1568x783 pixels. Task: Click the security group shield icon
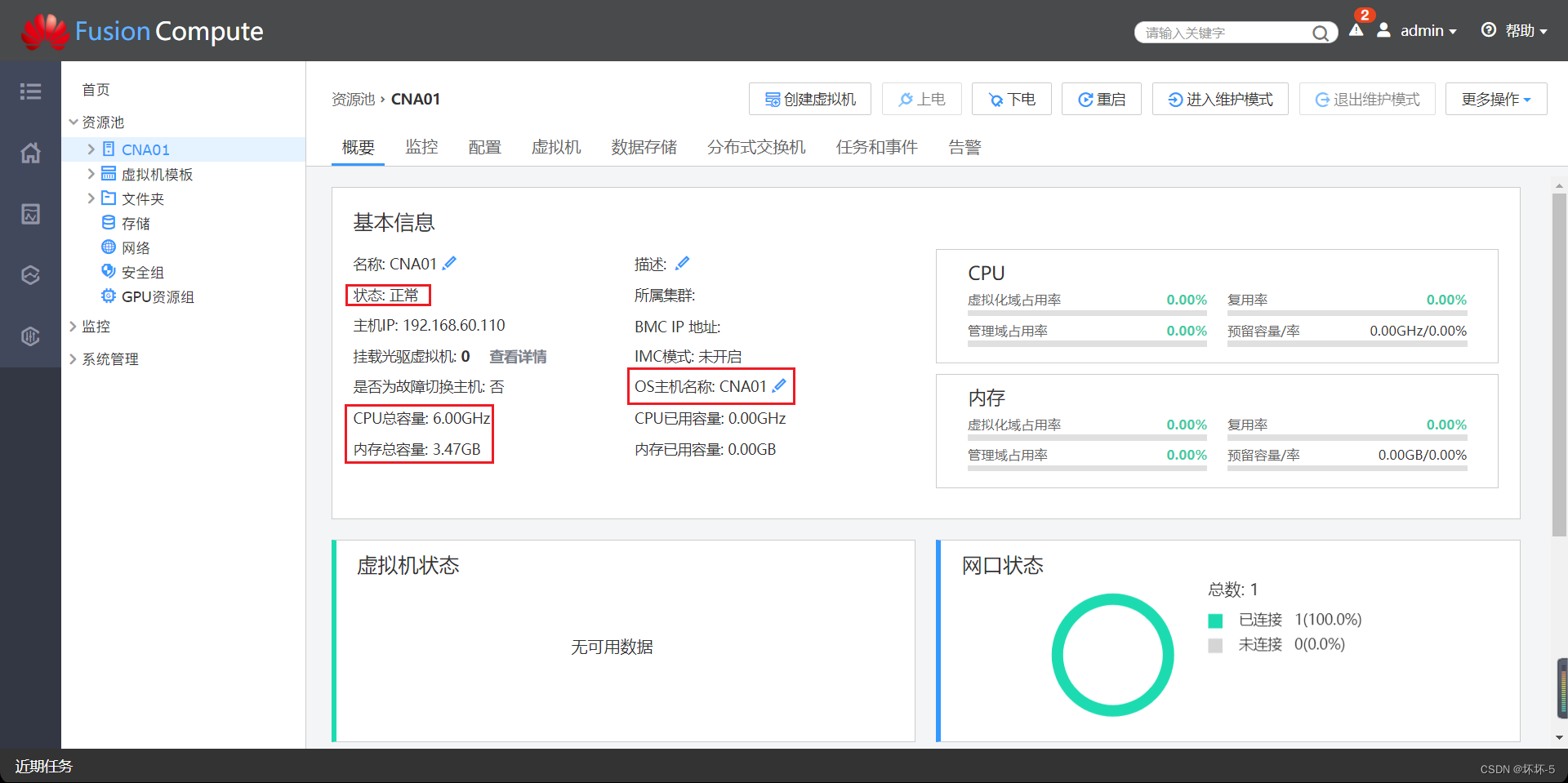coord(109,271)
